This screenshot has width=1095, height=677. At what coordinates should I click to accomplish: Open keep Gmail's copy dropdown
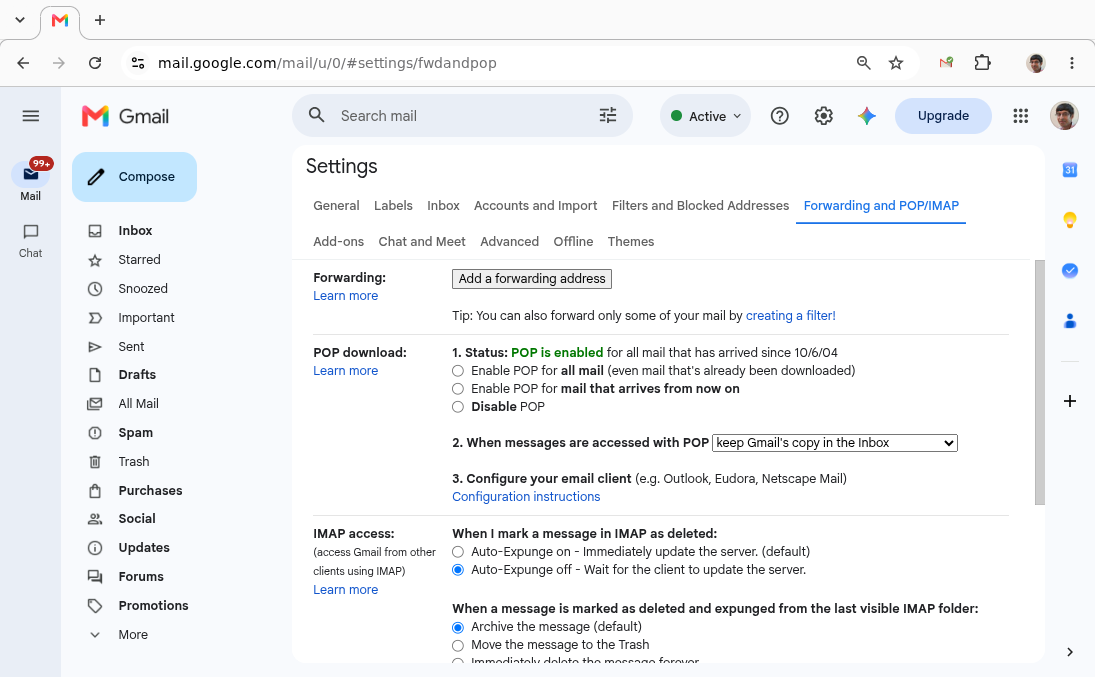pyautogui.click(x=835, y=443)
